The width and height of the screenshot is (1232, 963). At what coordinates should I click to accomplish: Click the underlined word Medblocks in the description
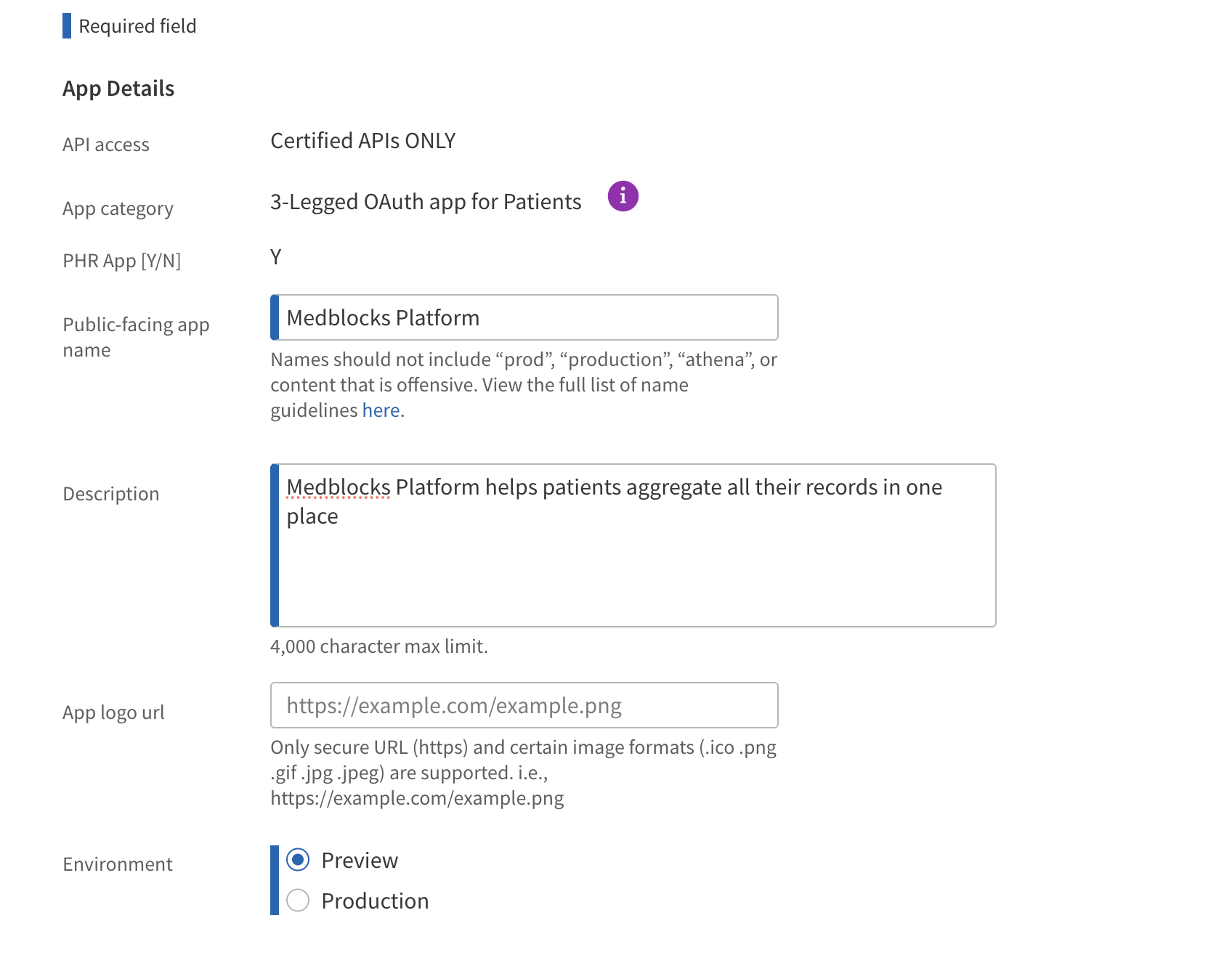pyautogui.click(x=339, y=487)
